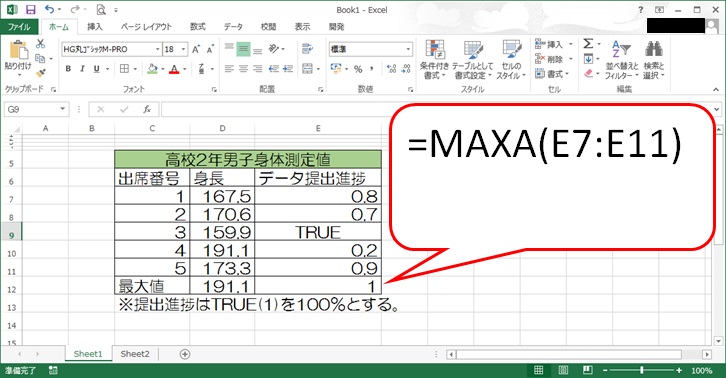Click the Cut scissors icon

coord(41,44)
